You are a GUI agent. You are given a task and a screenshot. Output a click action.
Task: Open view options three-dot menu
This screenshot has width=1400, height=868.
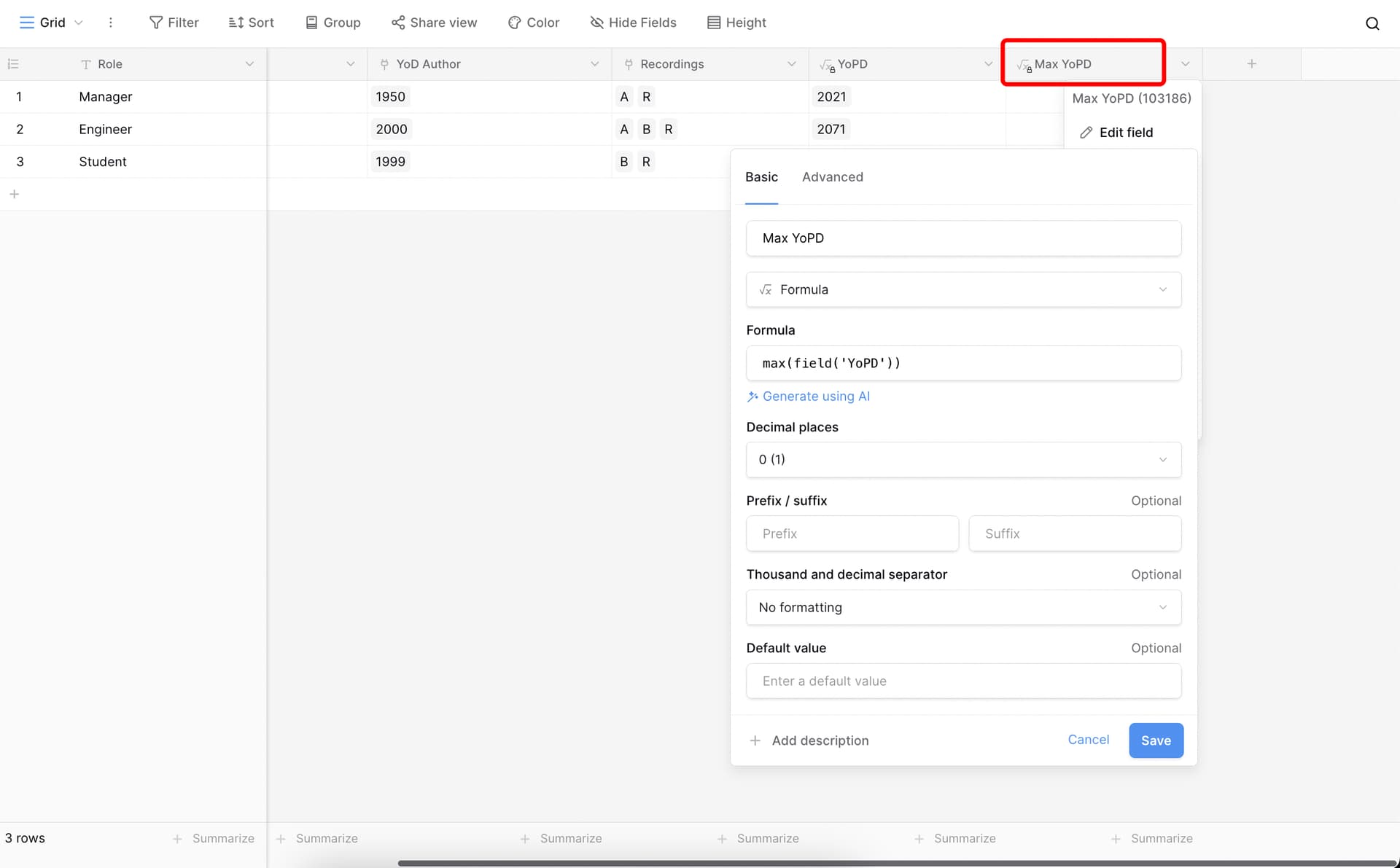[x=111, y=23]
